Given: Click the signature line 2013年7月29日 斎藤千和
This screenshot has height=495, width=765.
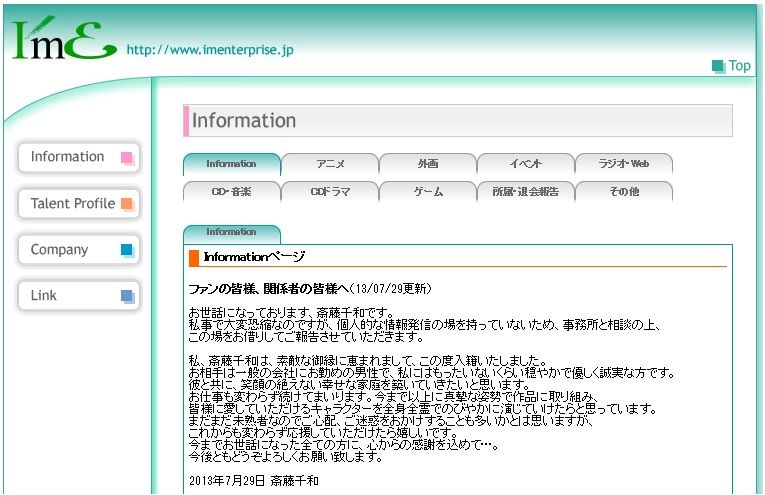Looking at the screenshot, I should [x=254, y=481].
